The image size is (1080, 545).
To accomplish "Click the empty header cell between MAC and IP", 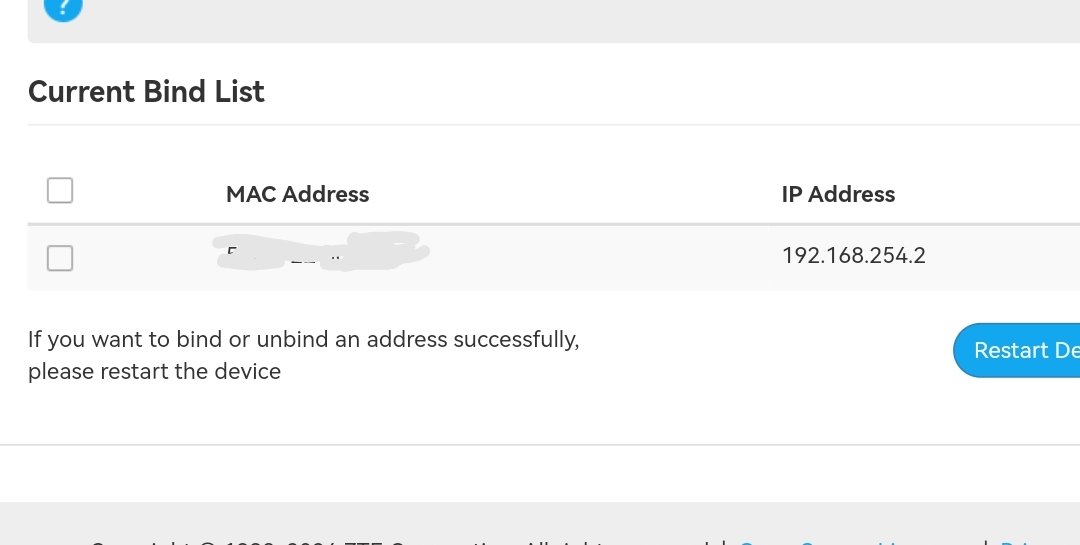I will pyautogui.click(x=570, y=194).
